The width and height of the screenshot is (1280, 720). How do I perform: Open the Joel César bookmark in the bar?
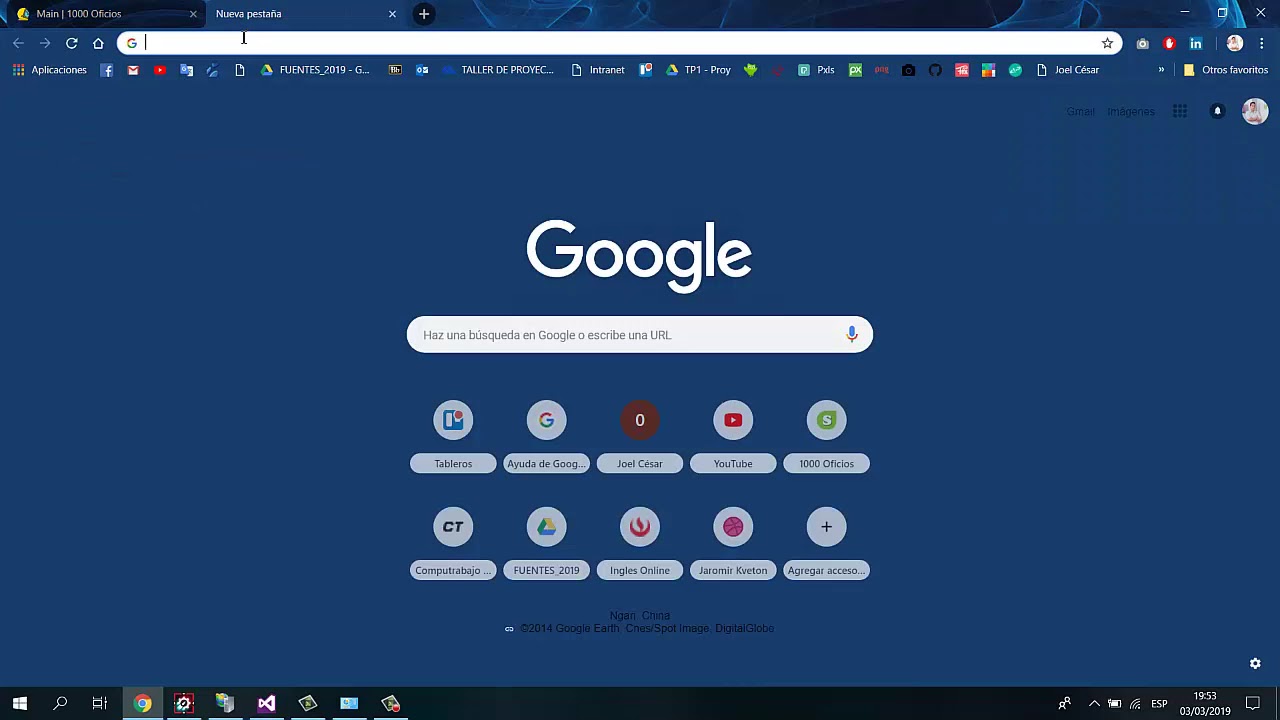point(1067,70)
